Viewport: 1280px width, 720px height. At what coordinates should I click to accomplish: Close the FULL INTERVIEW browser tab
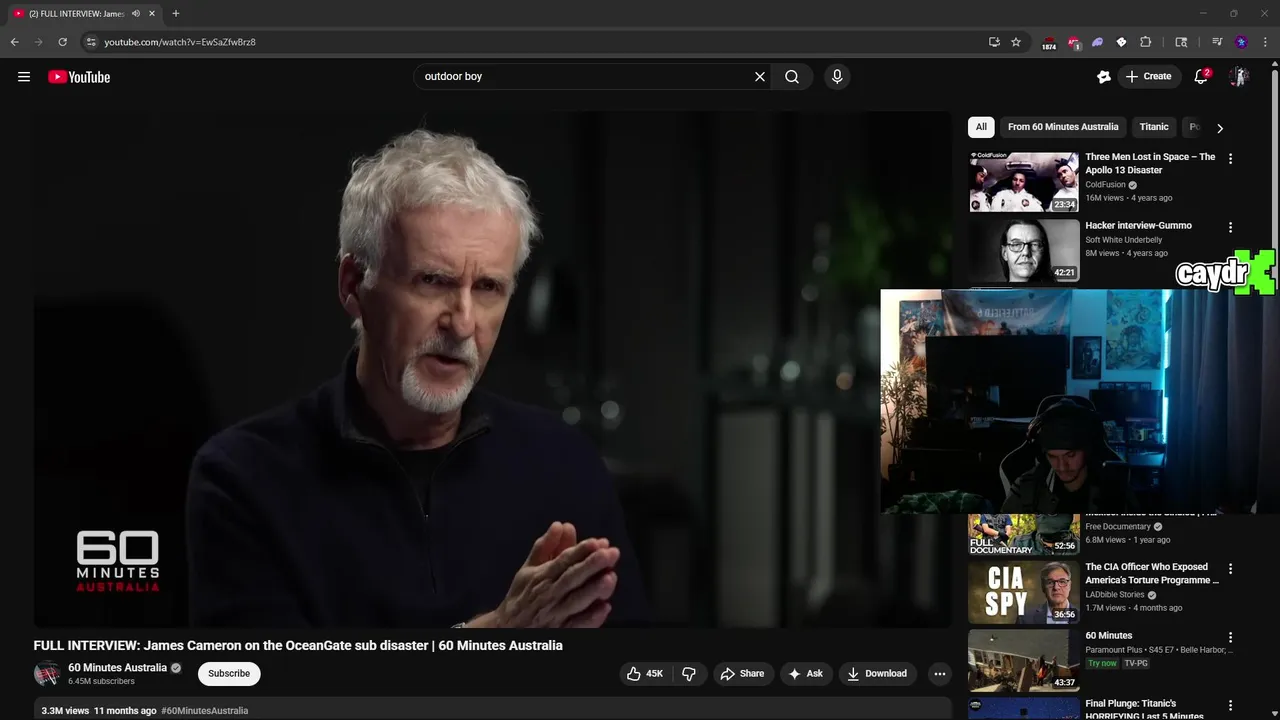(152, 14)
